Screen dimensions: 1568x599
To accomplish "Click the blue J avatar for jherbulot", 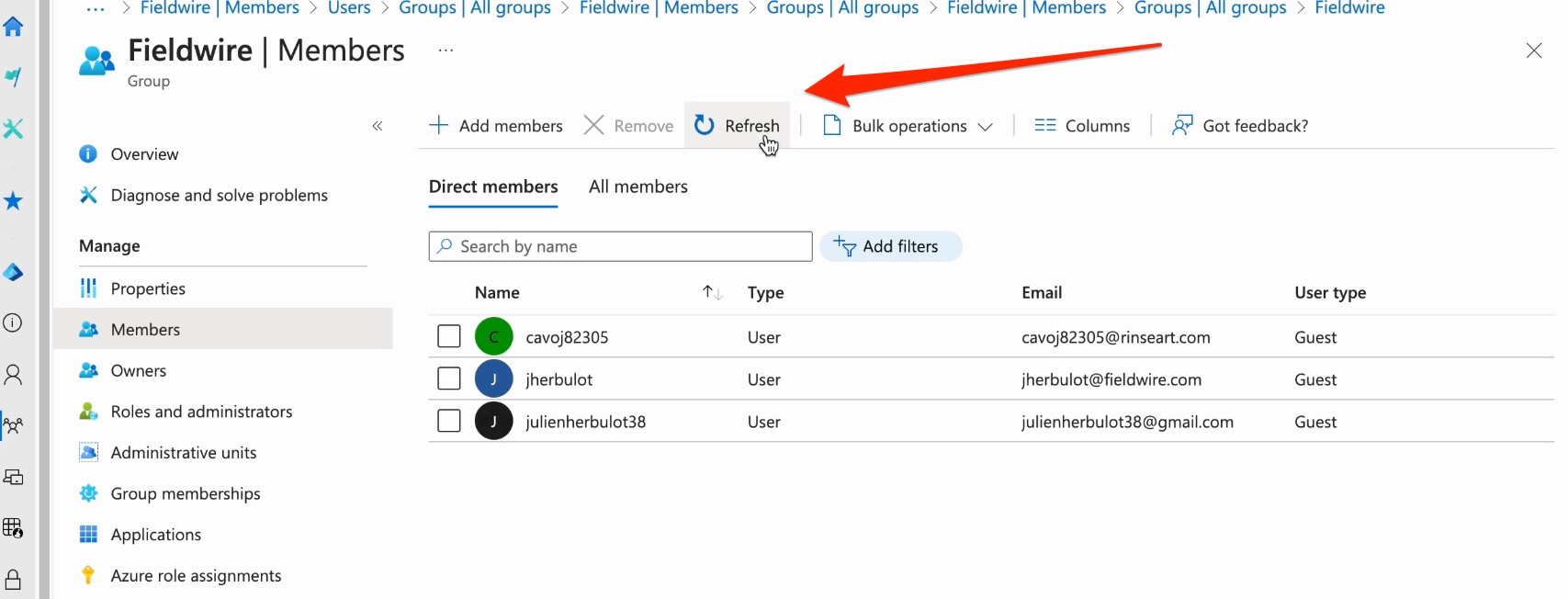I will [493, 379].
